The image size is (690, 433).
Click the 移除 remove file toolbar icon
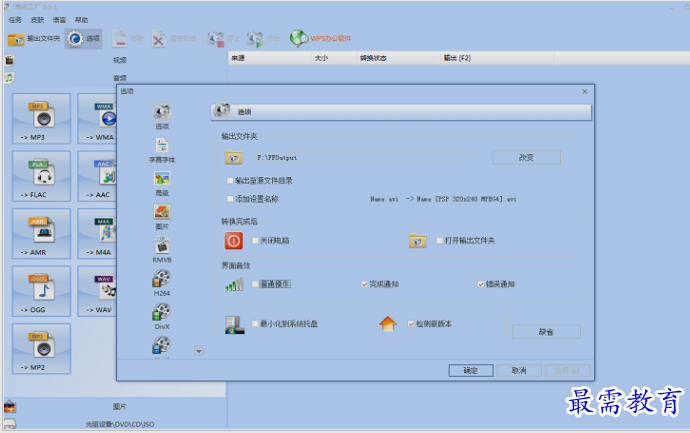[x=119, y=39]
